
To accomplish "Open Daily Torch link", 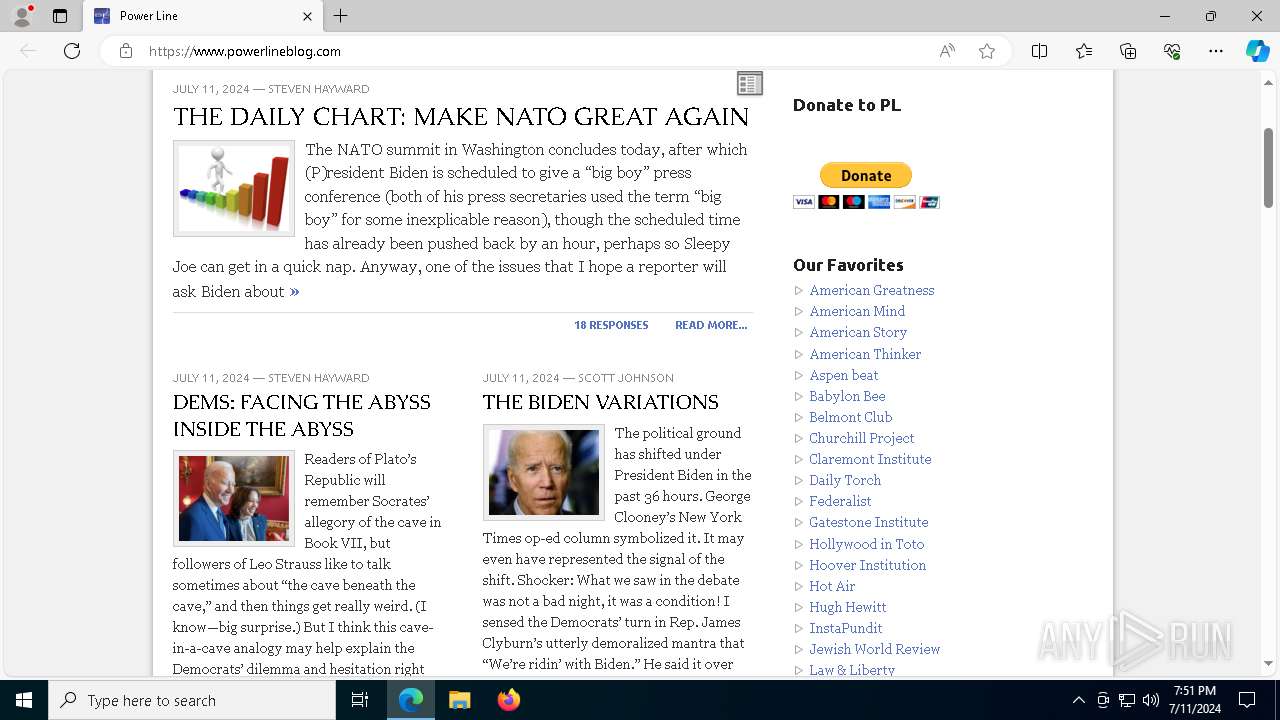I will click(845, 480).
